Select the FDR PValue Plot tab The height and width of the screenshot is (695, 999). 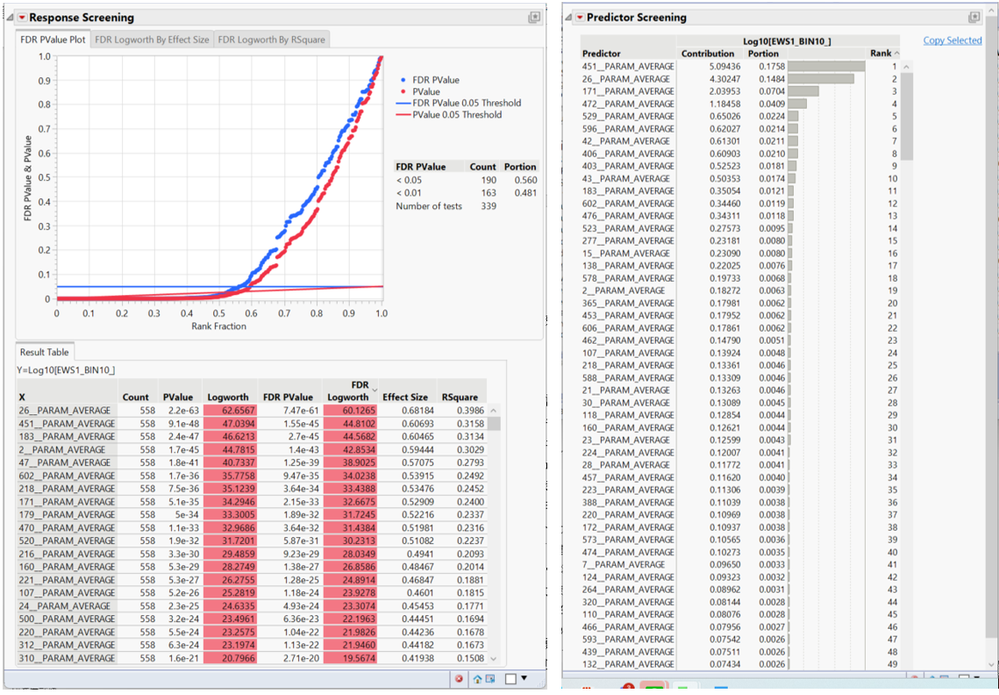[53, 40]
